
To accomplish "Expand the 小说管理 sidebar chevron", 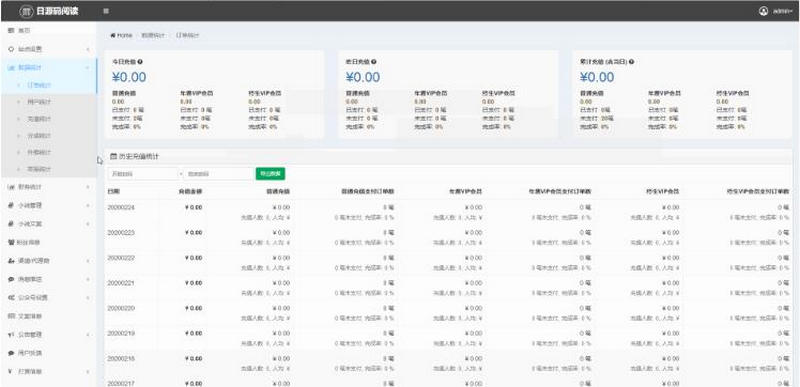I will point(88,205).
